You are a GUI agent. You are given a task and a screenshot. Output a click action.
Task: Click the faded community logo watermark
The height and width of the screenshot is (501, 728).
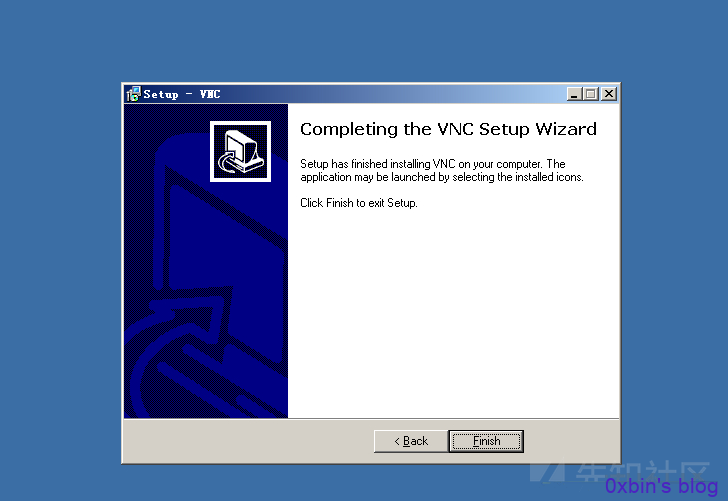[x=620, y=472]
